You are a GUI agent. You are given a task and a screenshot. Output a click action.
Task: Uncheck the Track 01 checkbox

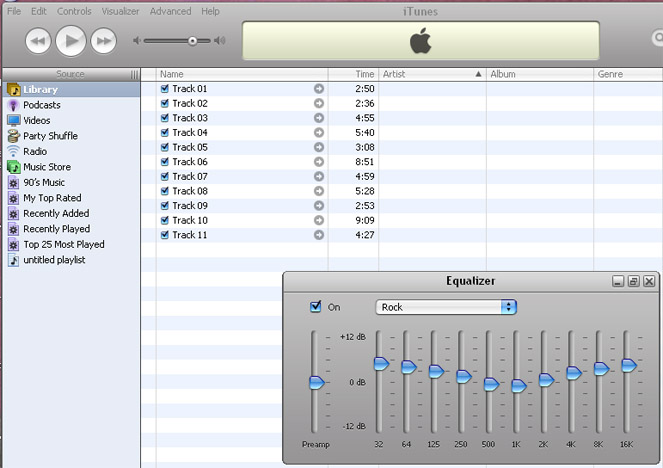pyautogui.click(x=165, y=89)
